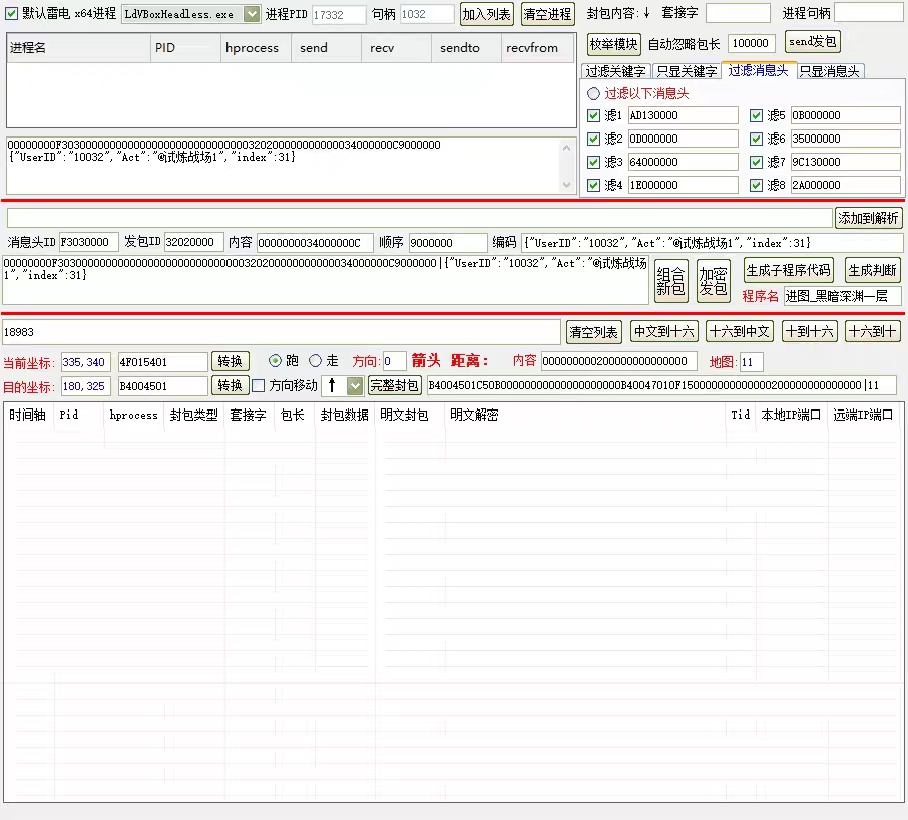Screen dimensions: 908x820
Task: Click 转换 beside the 当前坐标 row
Action: [230, 361]
